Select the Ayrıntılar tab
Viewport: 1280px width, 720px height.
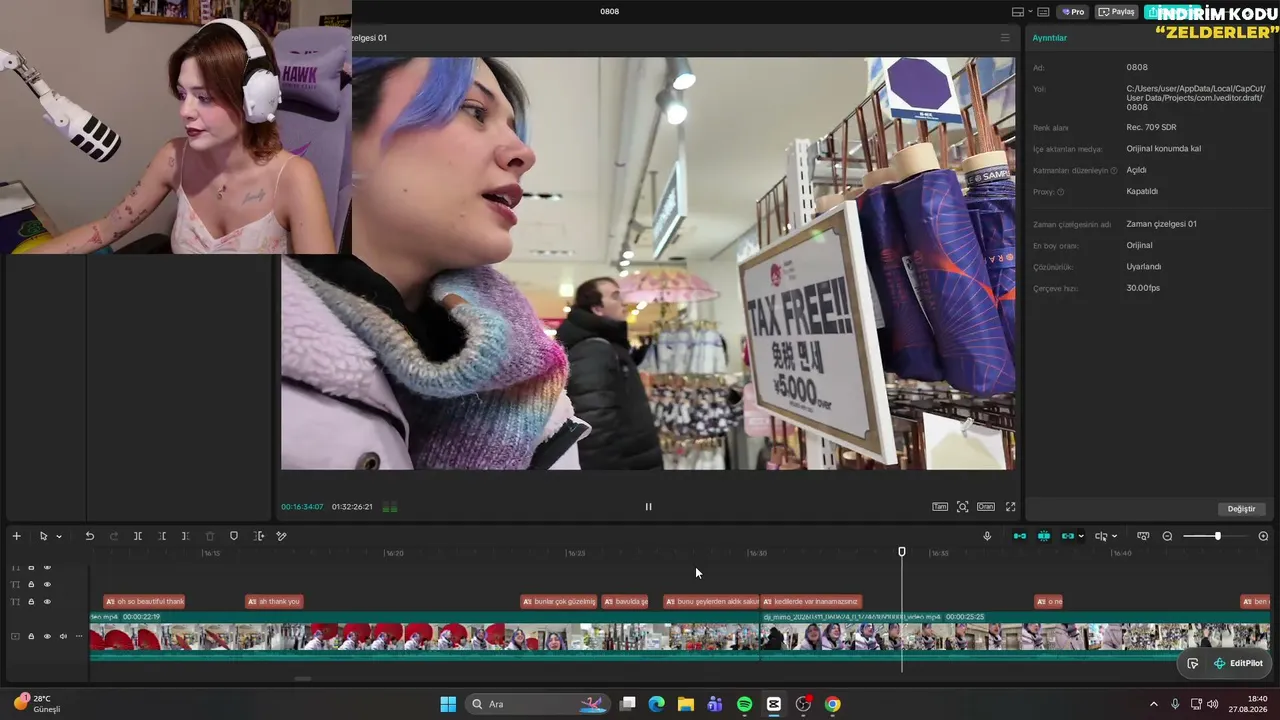tap(1049, 38)
